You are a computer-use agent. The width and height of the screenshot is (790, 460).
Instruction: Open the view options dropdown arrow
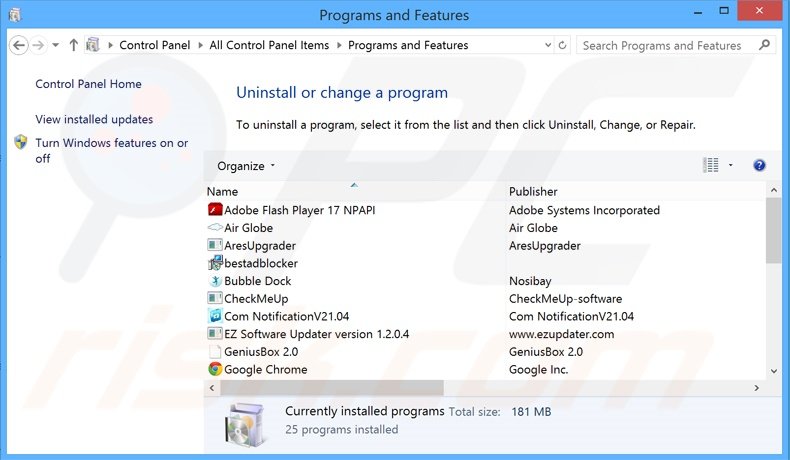click(731, 165)
